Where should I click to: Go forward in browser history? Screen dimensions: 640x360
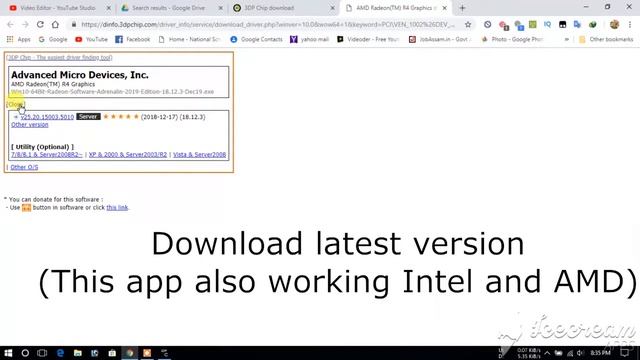[x=25, y=24]
